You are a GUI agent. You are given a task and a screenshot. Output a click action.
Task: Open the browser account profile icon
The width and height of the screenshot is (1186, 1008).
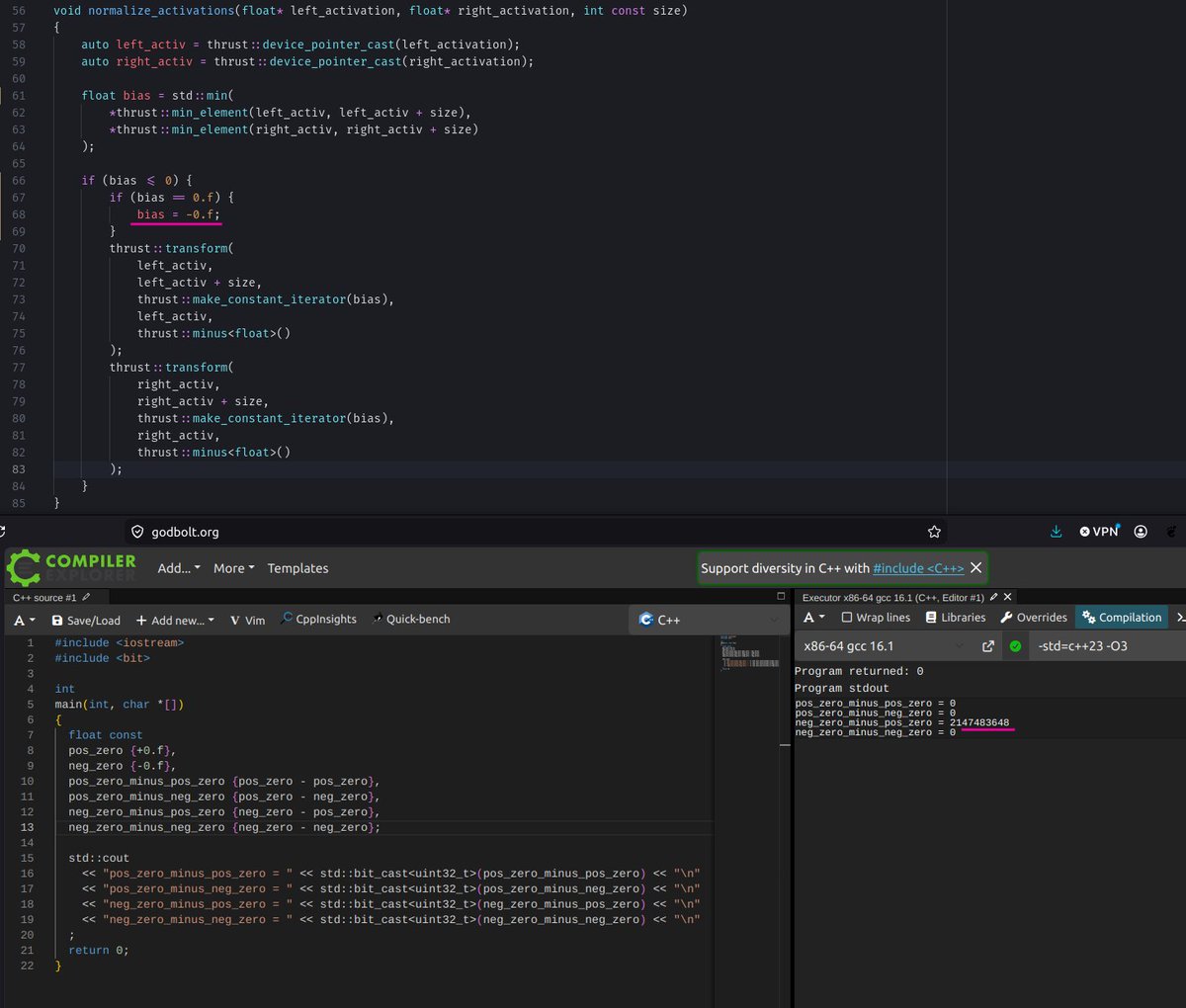[1141, 532]
